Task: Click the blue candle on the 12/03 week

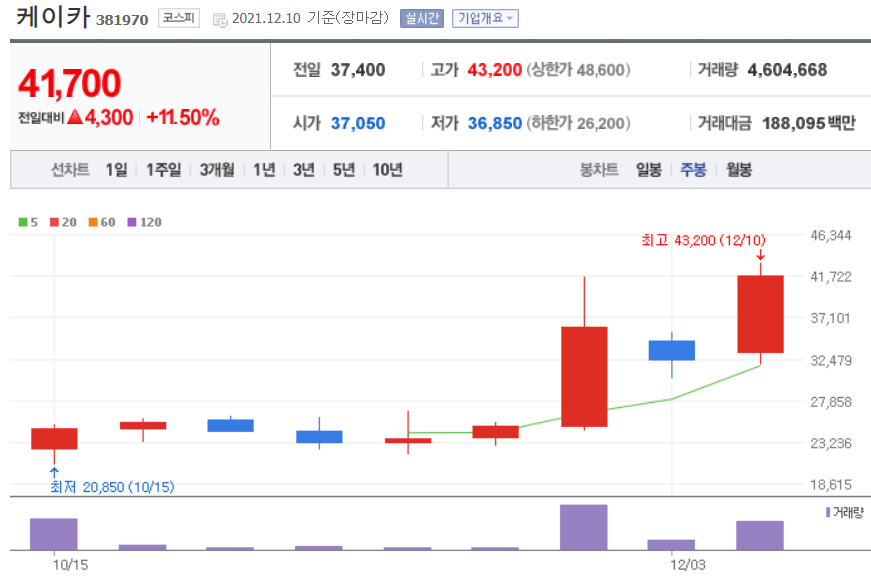Action: (672, 350)
